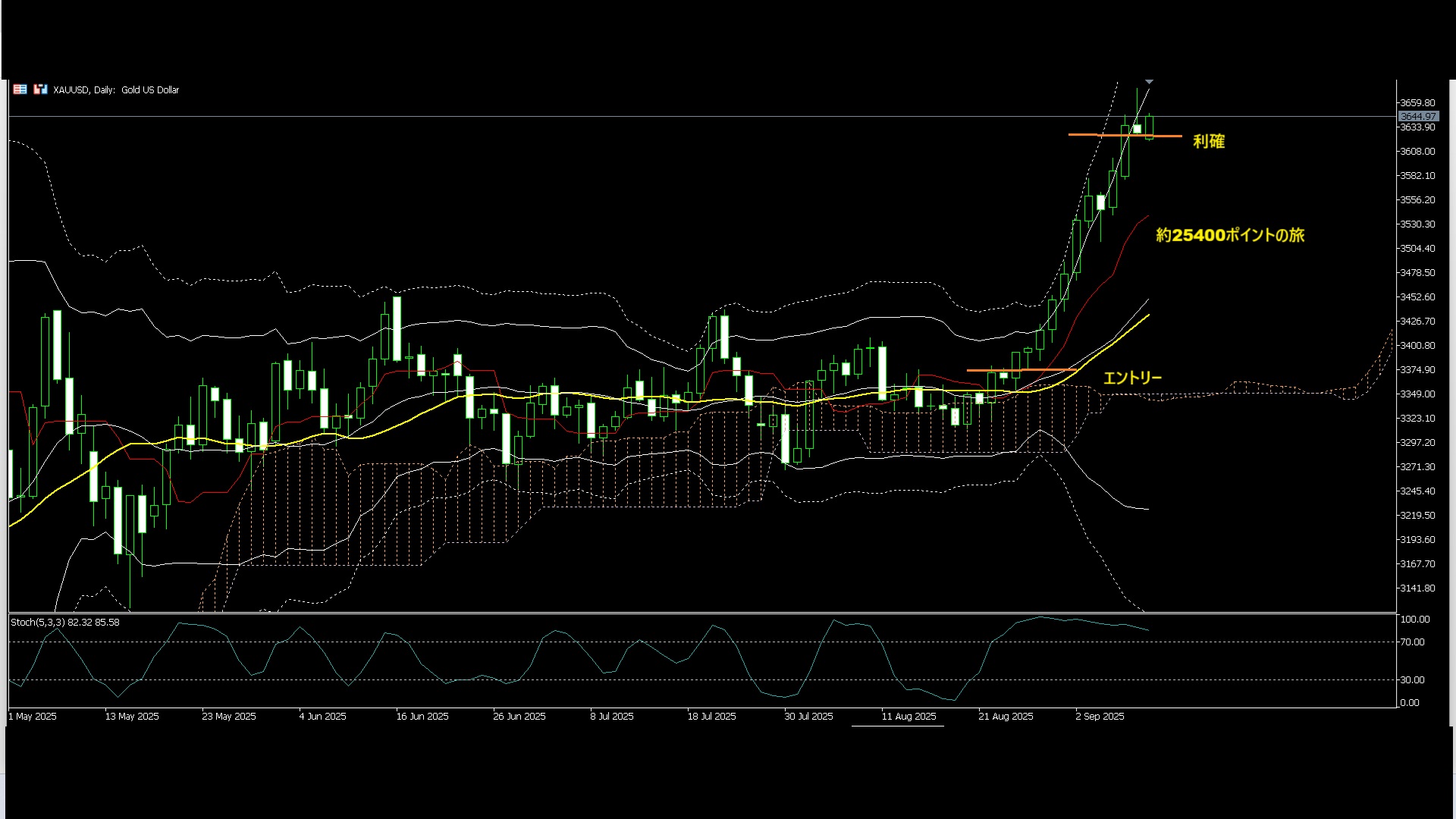Click the yellow 利確 text label
The image size is (1456, 819).
1209,141
